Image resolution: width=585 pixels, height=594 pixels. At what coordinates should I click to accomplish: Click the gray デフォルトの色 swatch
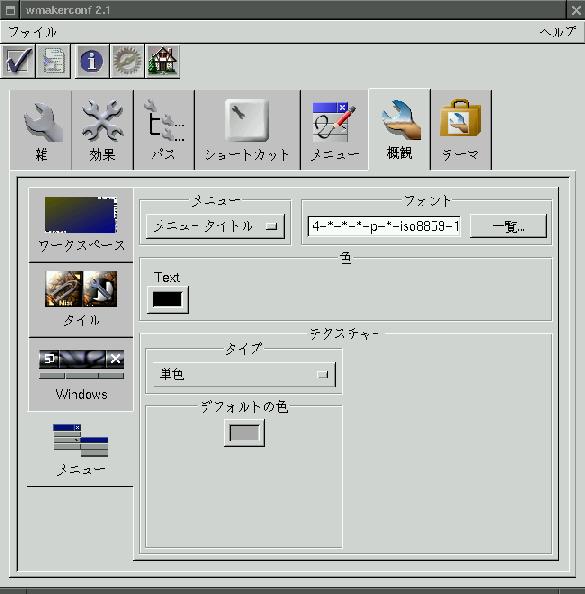(x=244, y=433)
